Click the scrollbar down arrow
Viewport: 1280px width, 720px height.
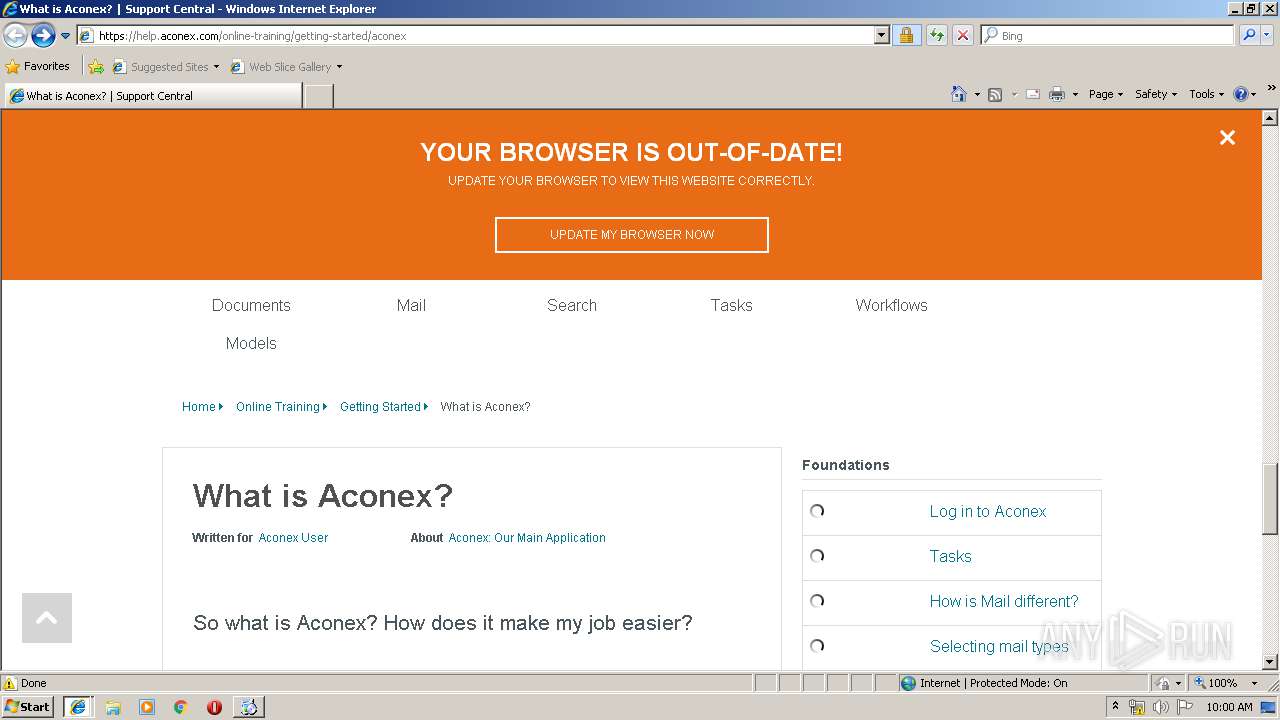coord(1270,662)
